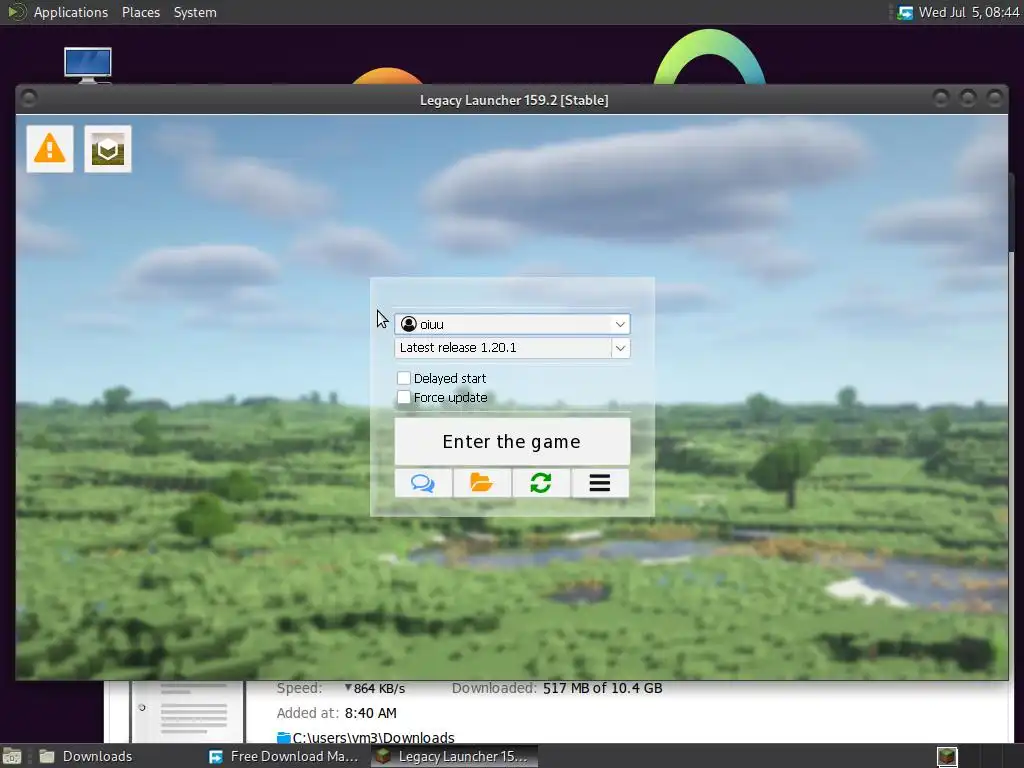This screenshot has height=768, width=1024.
Task: Switch to Legacy Launcher taskbar entry
Action: (x=455, y=756)
